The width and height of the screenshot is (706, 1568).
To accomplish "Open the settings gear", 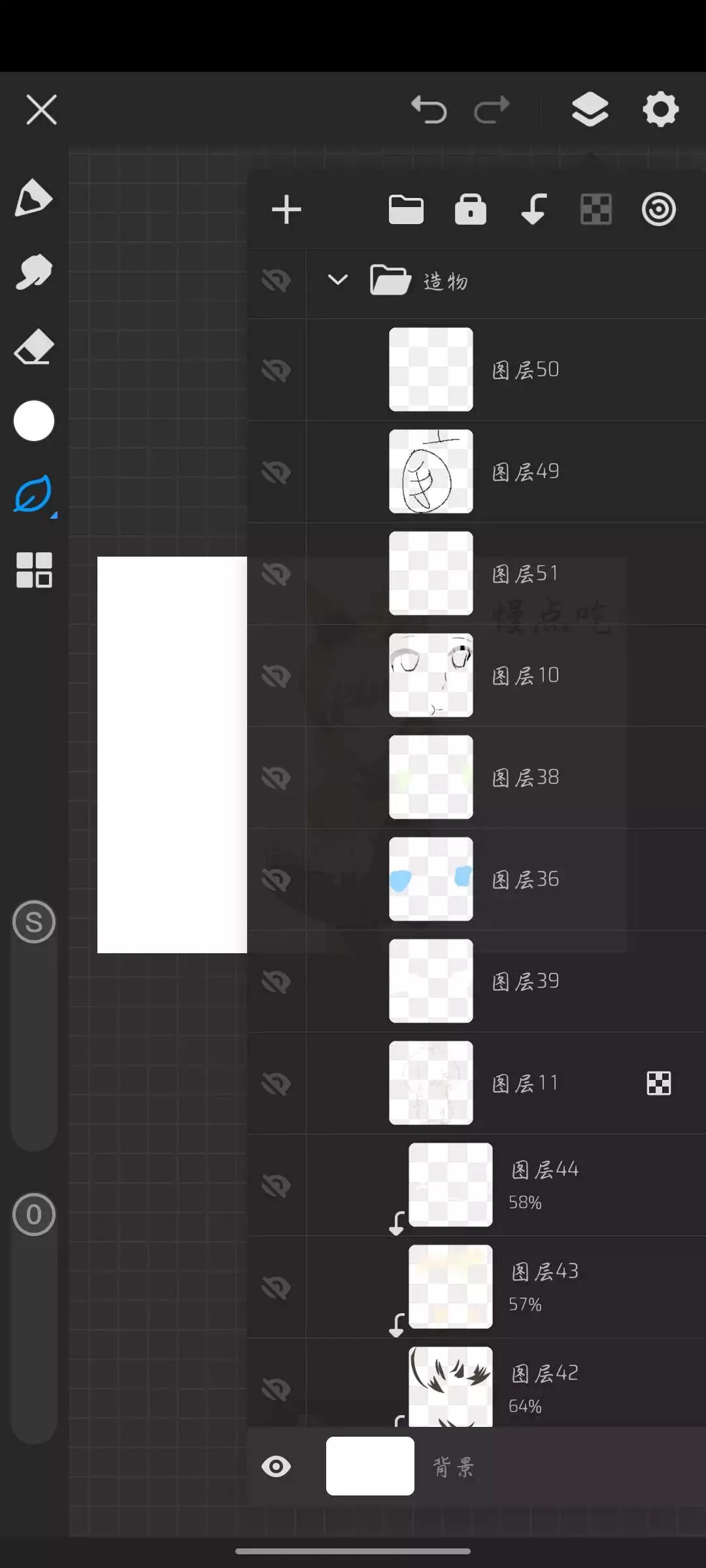I will (660, 109).
